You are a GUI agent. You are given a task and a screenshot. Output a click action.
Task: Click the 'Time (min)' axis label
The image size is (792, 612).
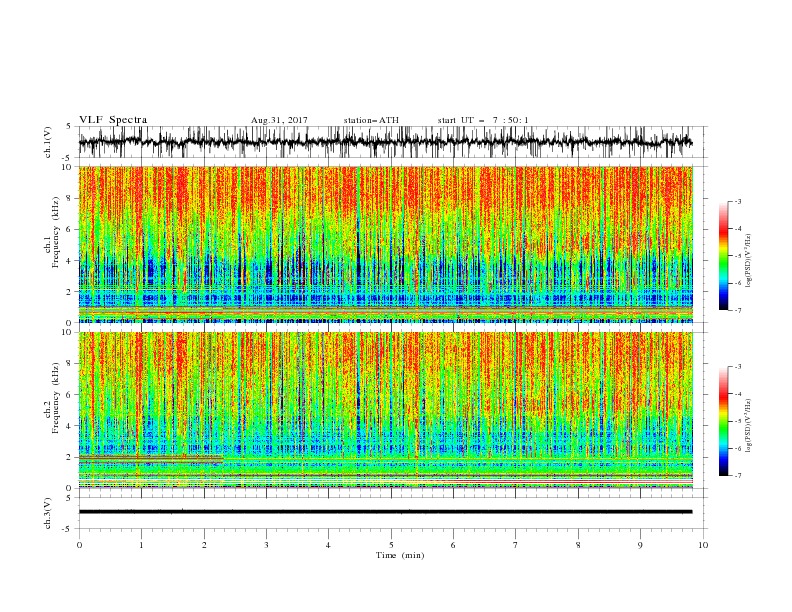400,555
